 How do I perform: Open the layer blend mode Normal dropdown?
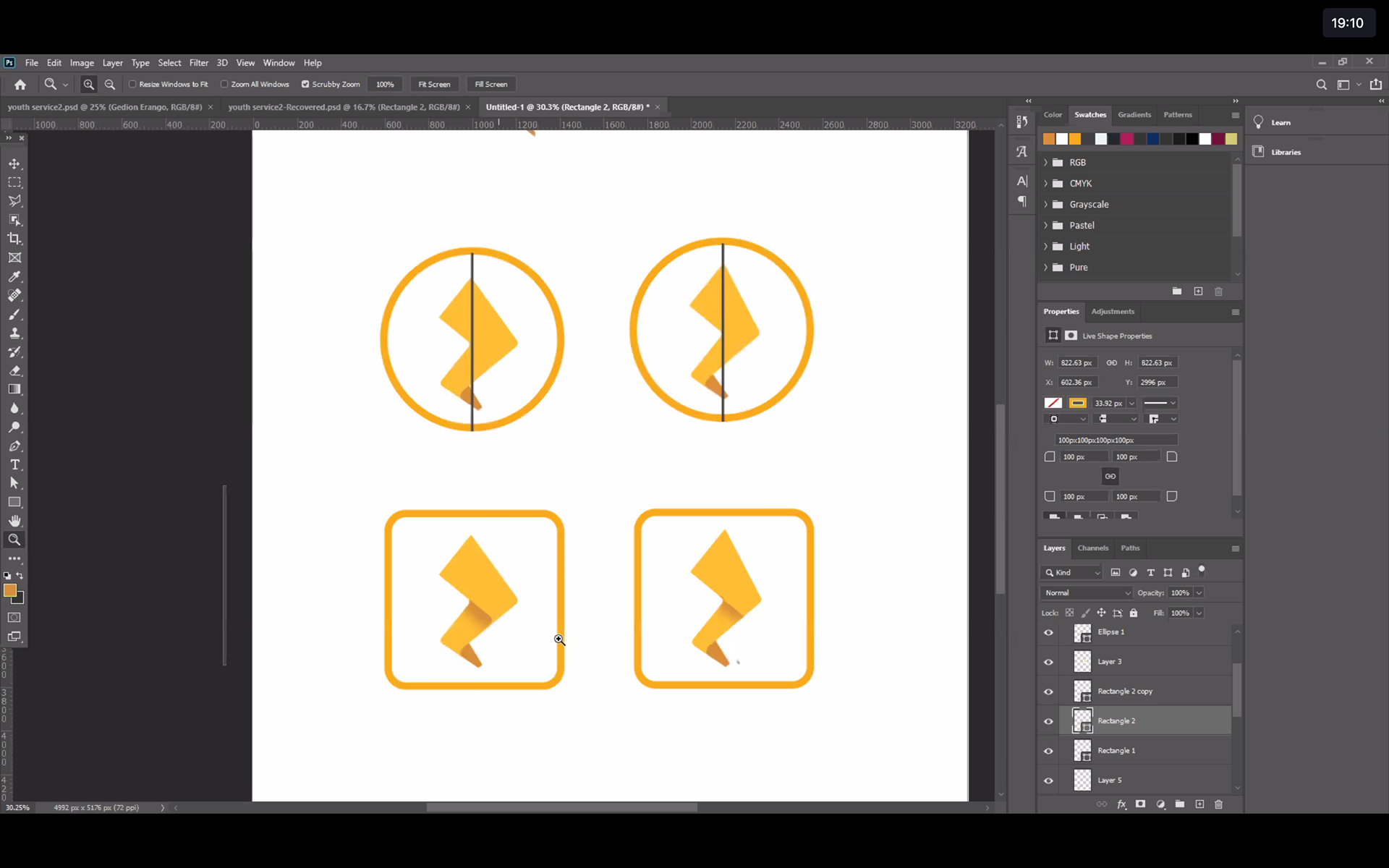coord(1087,592)
